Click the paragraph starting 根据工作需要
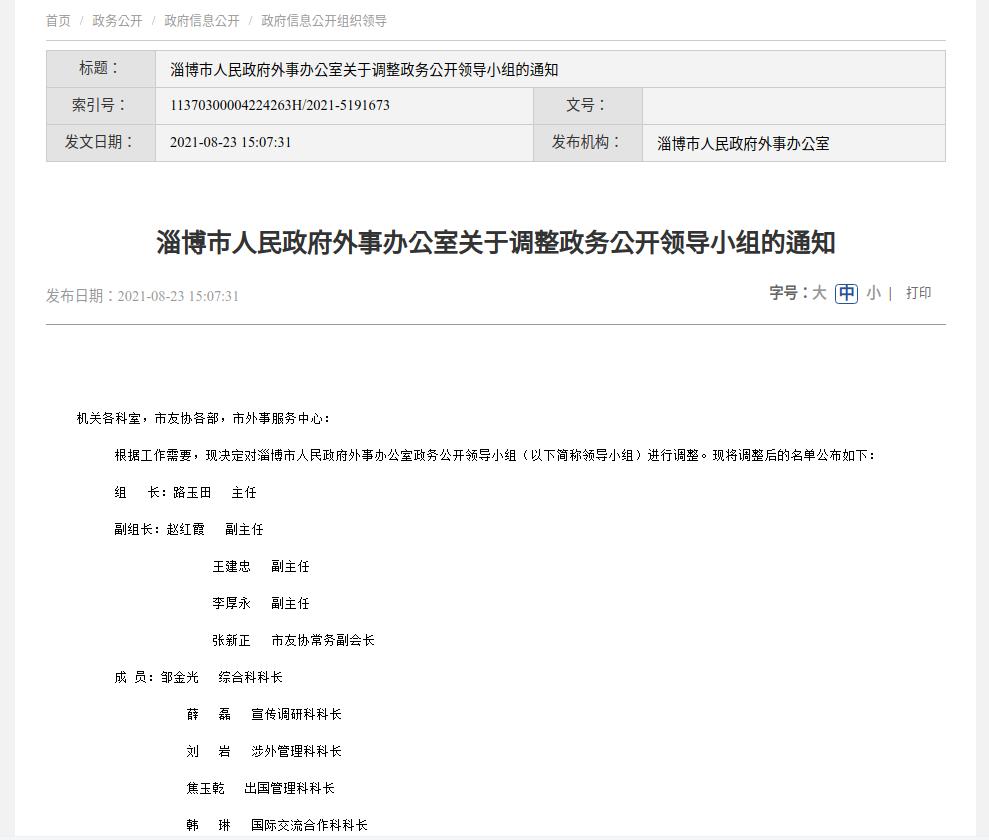Image resolution: width=989 pixels, height=840 pixels. 495,455
